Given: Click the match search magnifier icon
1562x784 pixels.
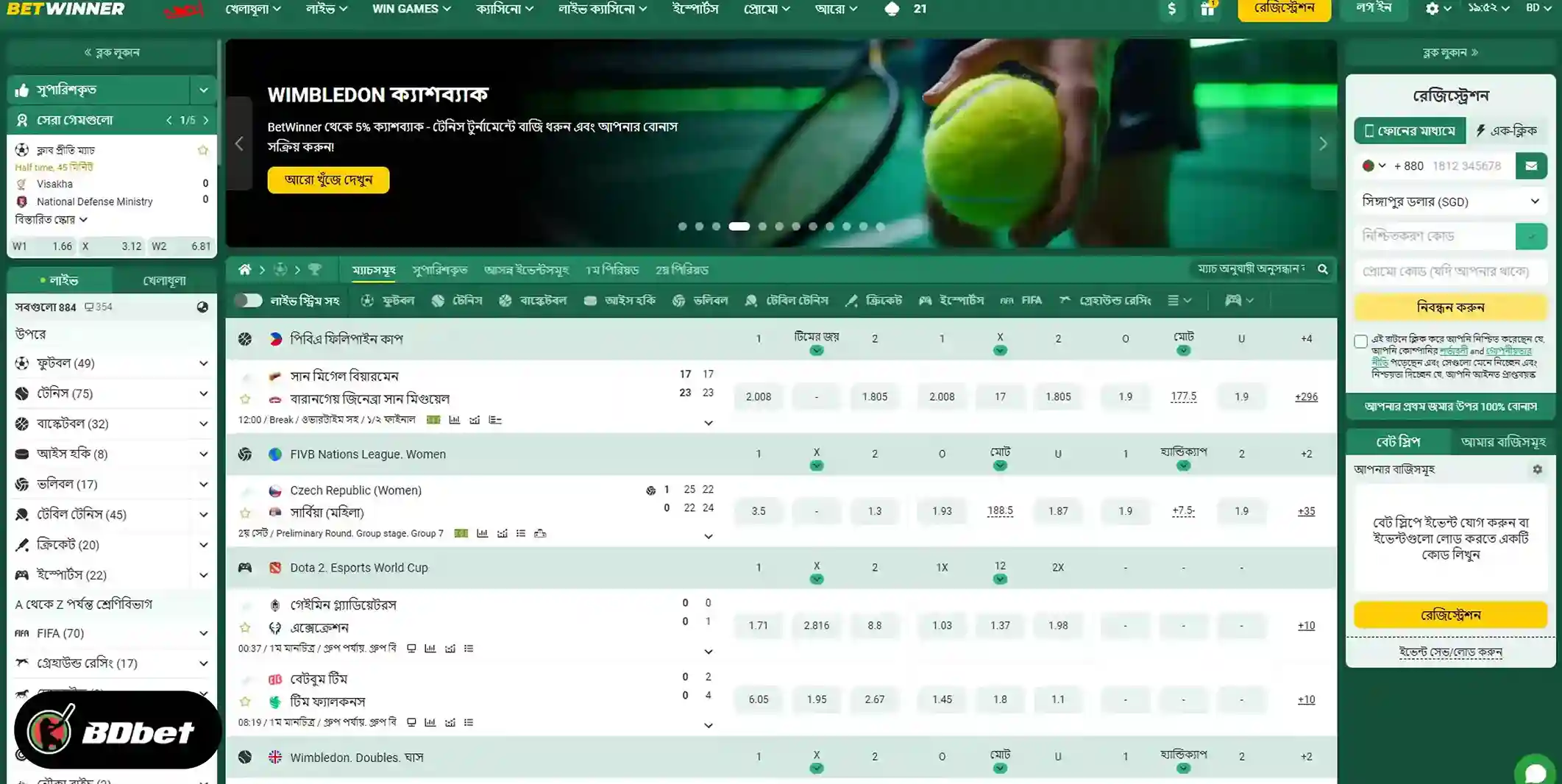Looking at the screenshot, I should (1322, 269).
